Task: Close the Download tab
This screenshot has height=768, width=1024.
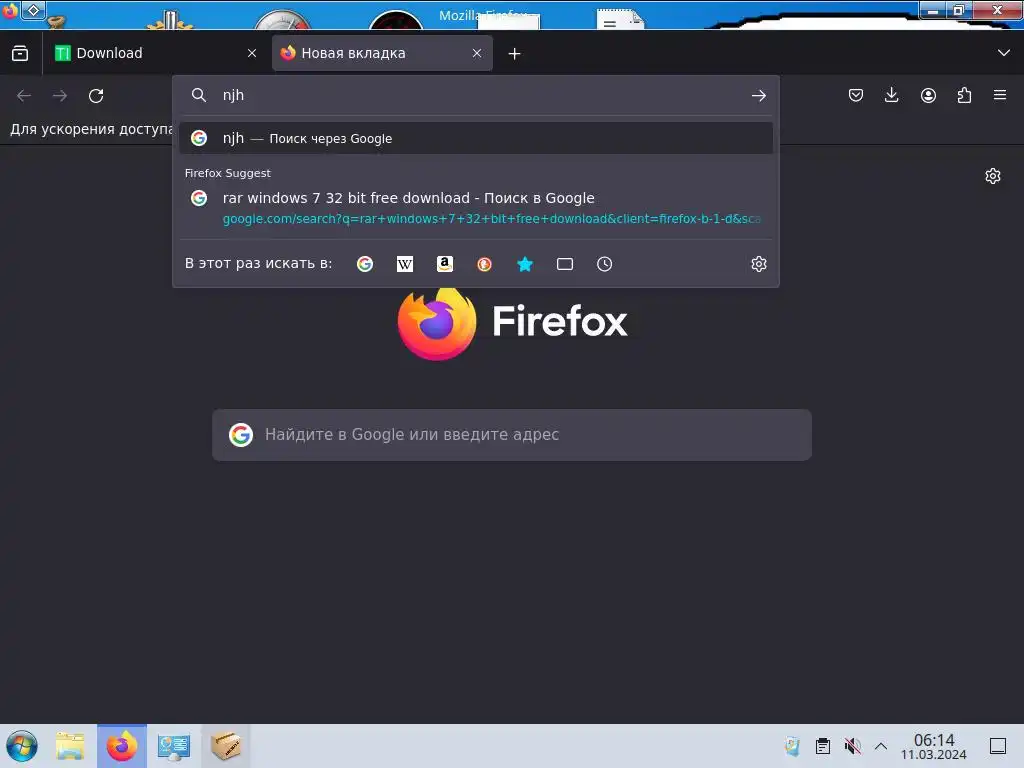Action: tap(252, 54)
